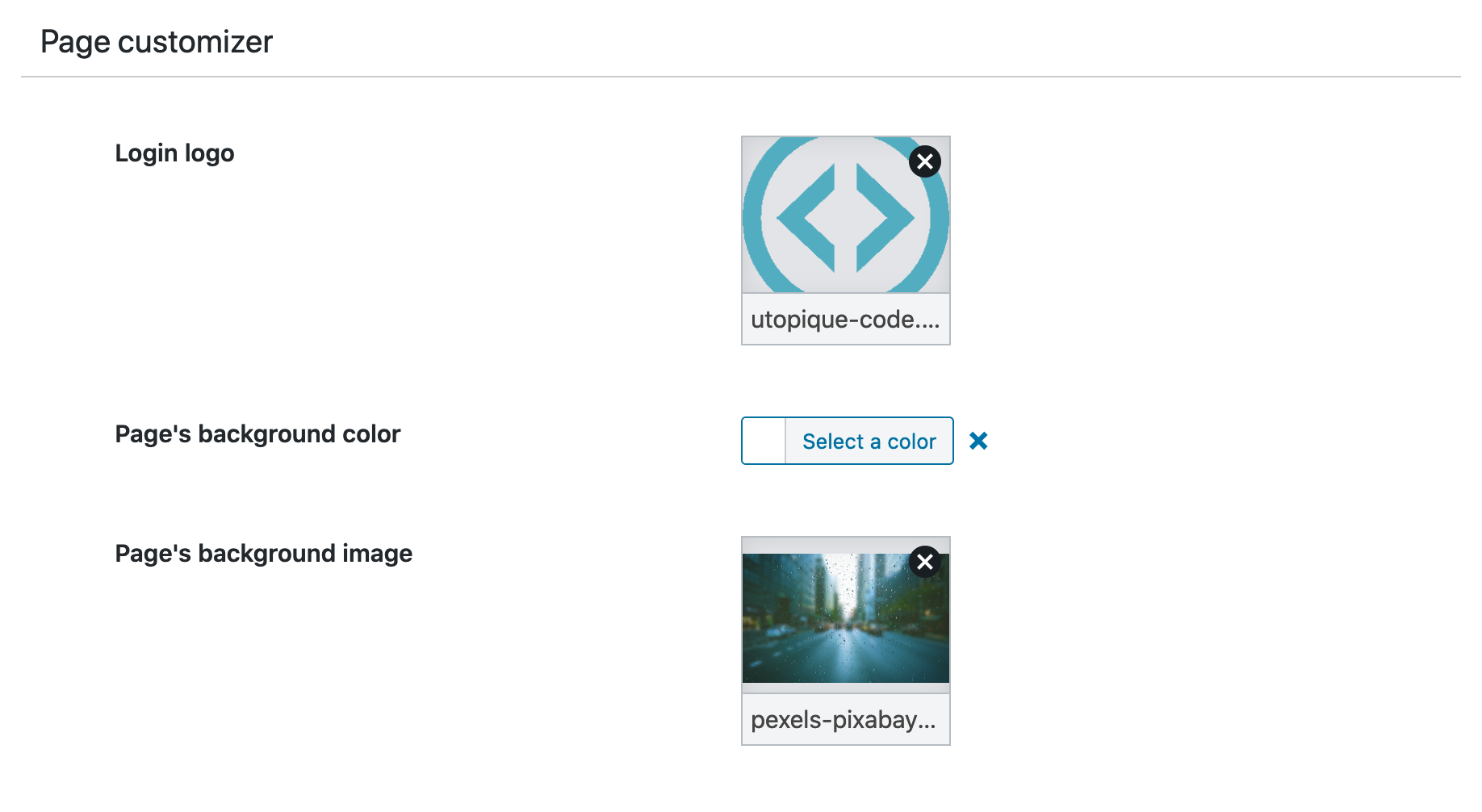The width and height of the screenshot is (1482, 812).
Task: Click the remove icon on the circular teal logo
Action: (924, 161)
